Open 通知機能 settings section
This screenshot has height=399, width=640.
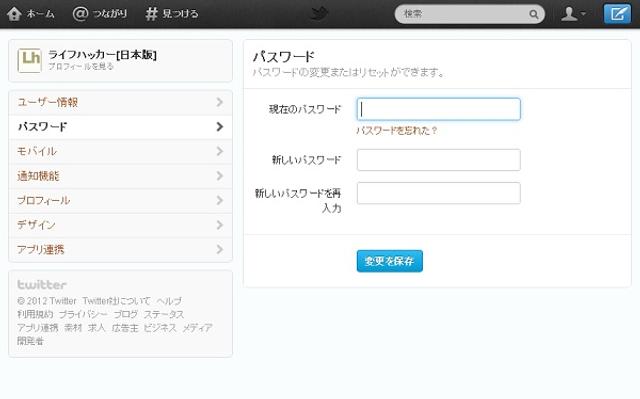pos(120,176)
